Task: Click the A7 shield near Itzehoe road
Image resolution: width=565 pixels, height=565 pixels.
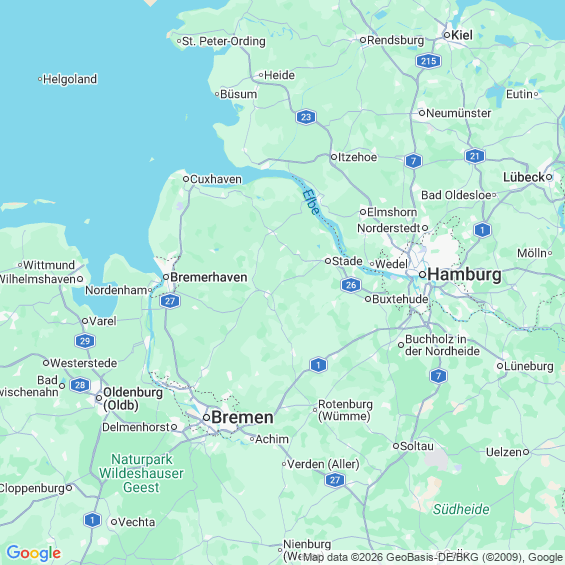Action: click(x=413, y=161)
